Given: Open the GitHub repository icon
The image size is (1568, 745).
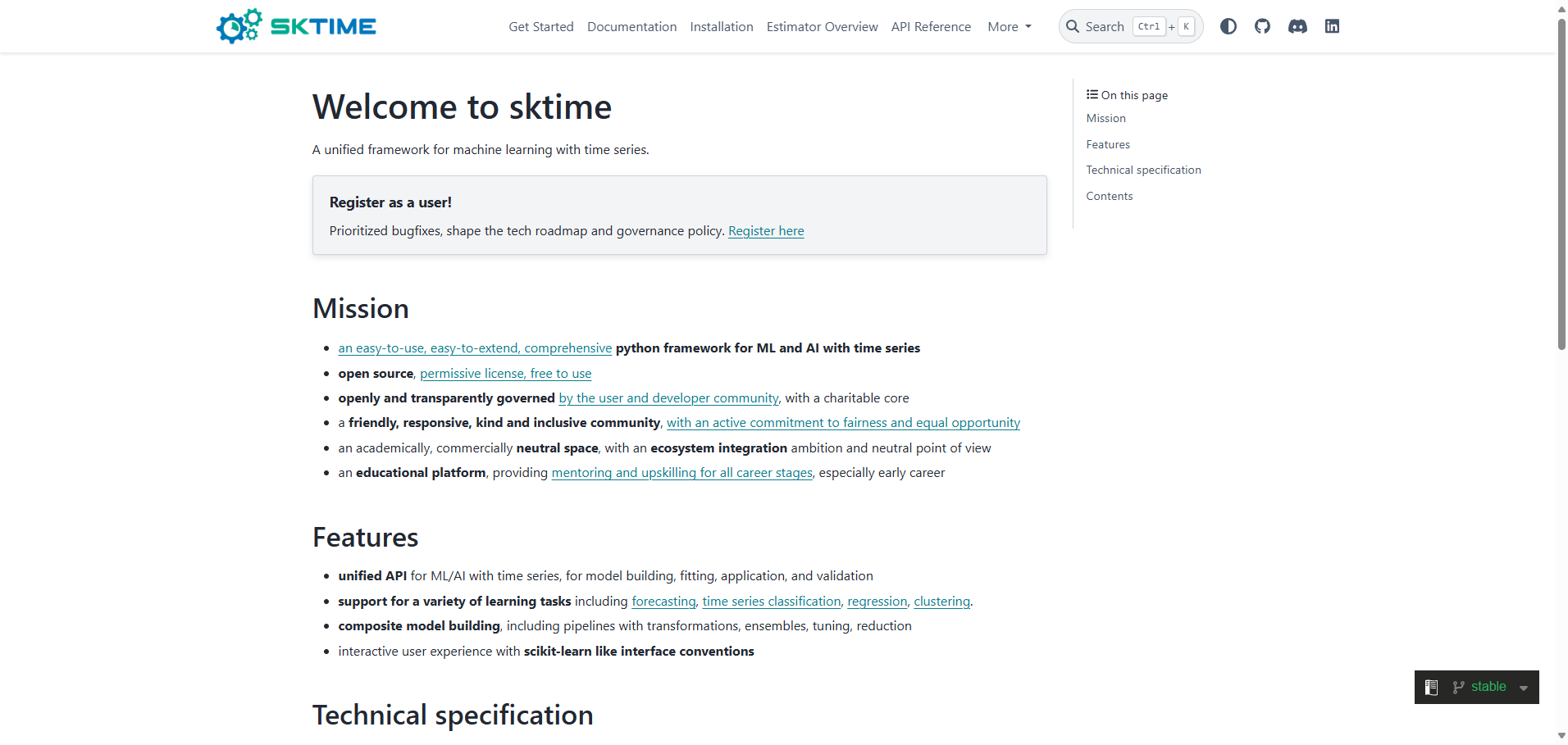Looking at the screenshot, I should pyautogui.click(x=1262, y=26).
